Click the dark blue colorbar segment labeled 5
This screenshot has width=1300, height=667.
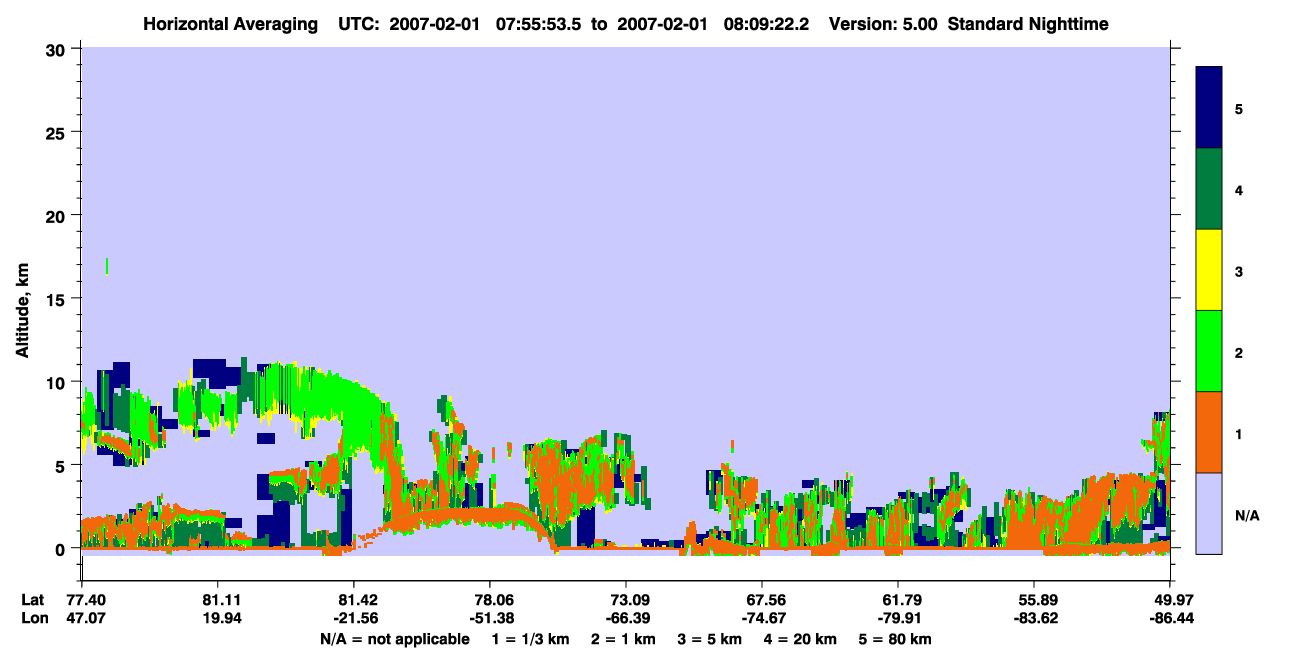point(1209,108)
